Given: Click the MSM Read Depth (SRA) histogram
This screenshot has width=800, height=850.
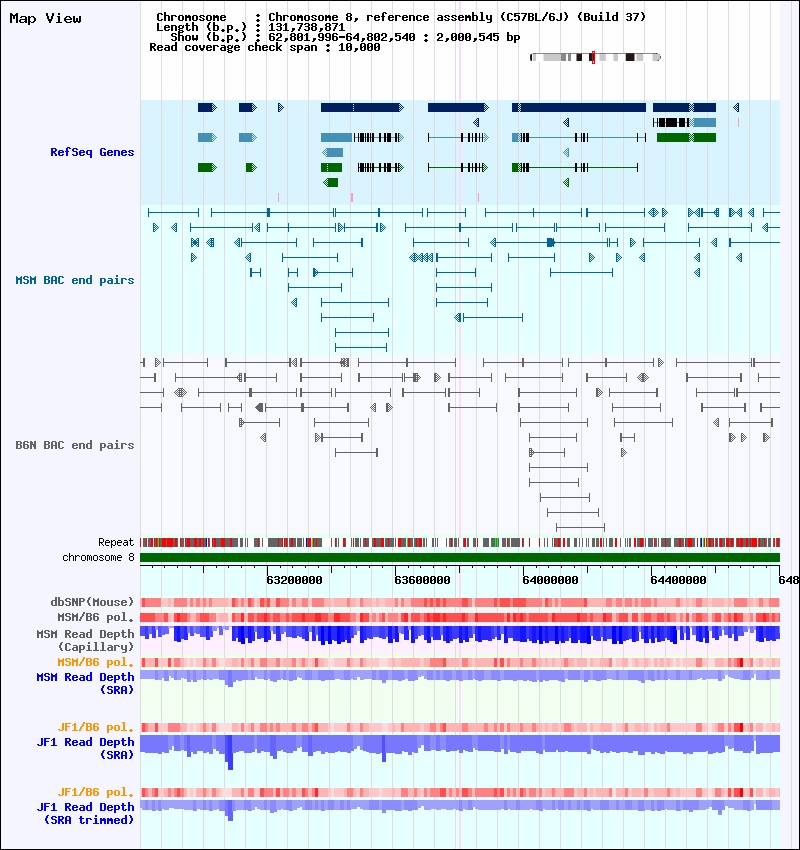Looking at the screenshot, I should (460, 677).
